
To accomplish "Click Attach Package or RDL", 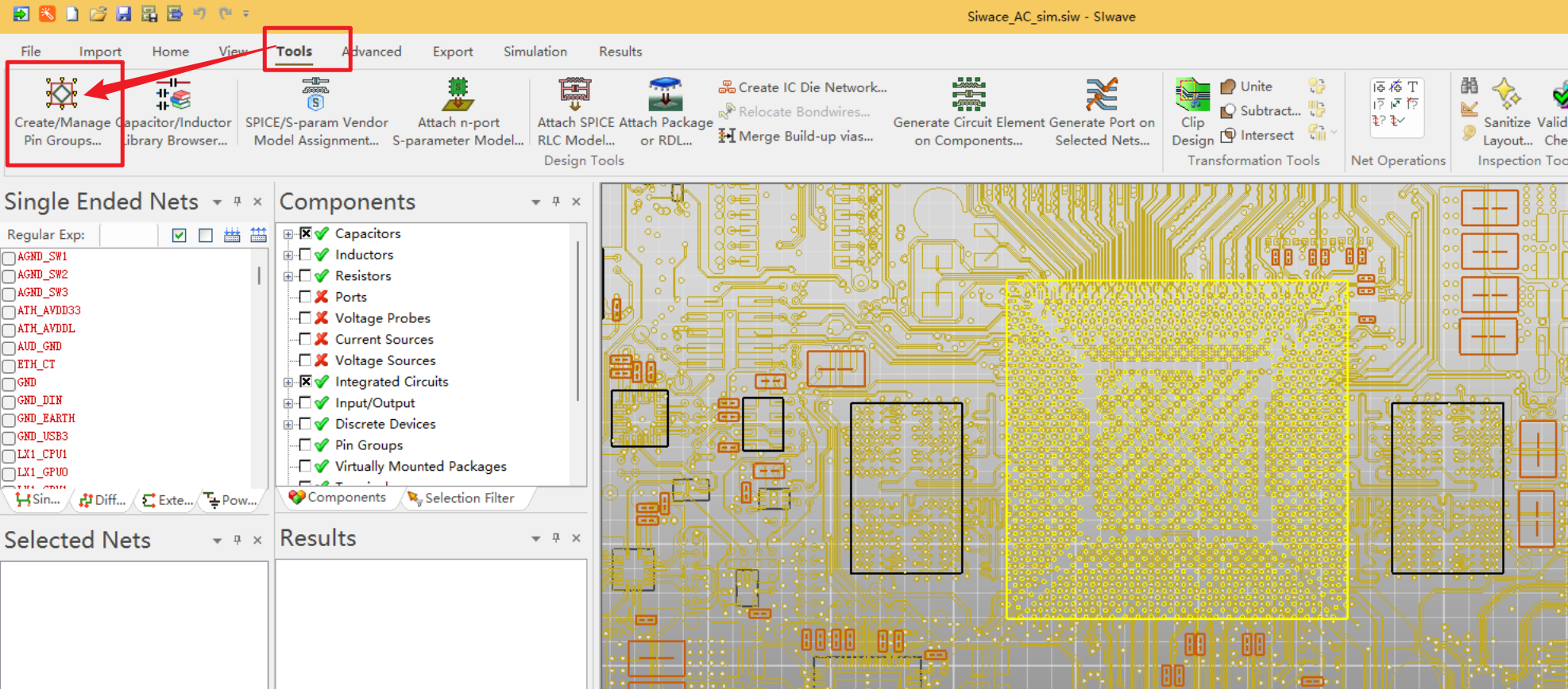I will [x=666, y=113].
